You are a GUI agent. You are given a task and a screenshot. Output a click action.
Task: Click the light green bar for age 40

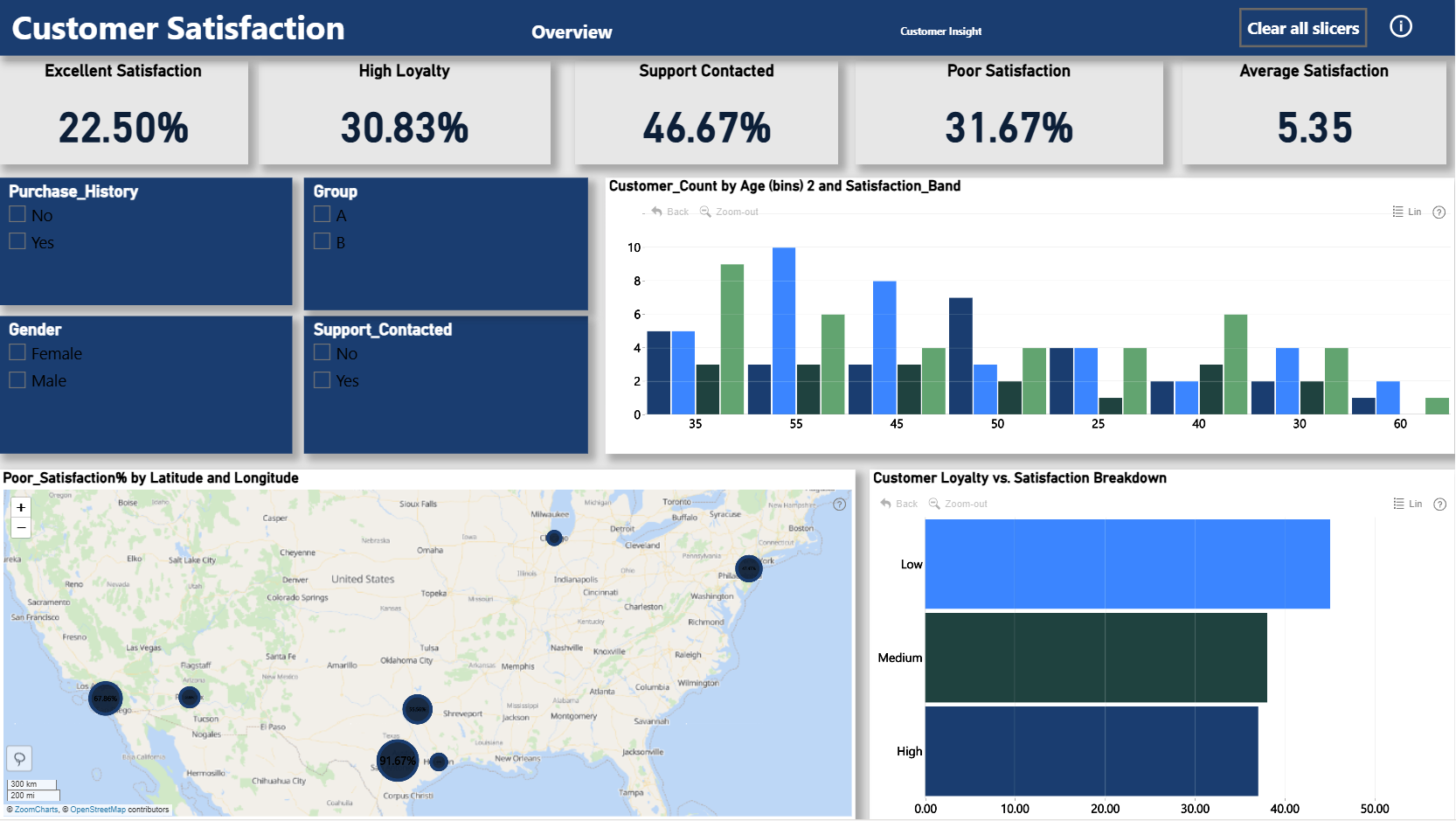[x=1236, y=365]
